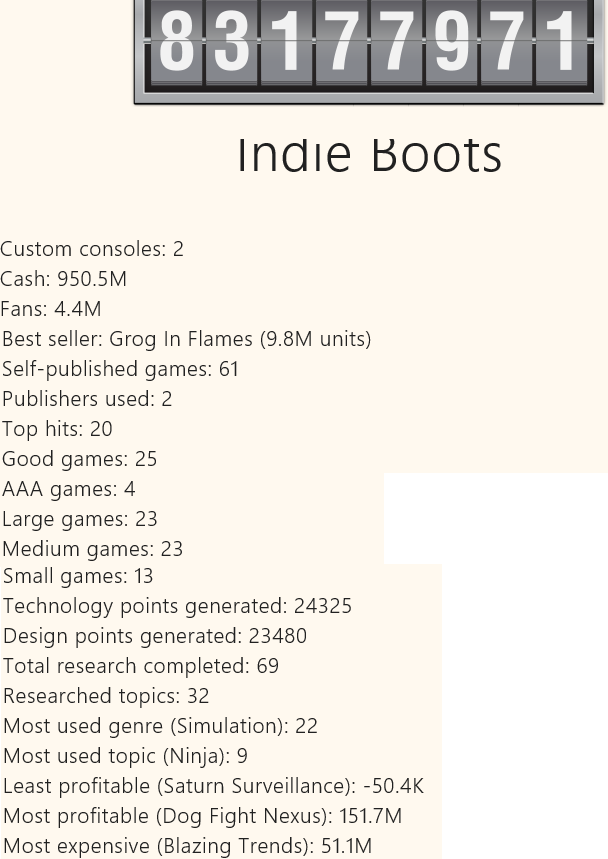Select Most used genre (Simulation) line

click(160, 726)
